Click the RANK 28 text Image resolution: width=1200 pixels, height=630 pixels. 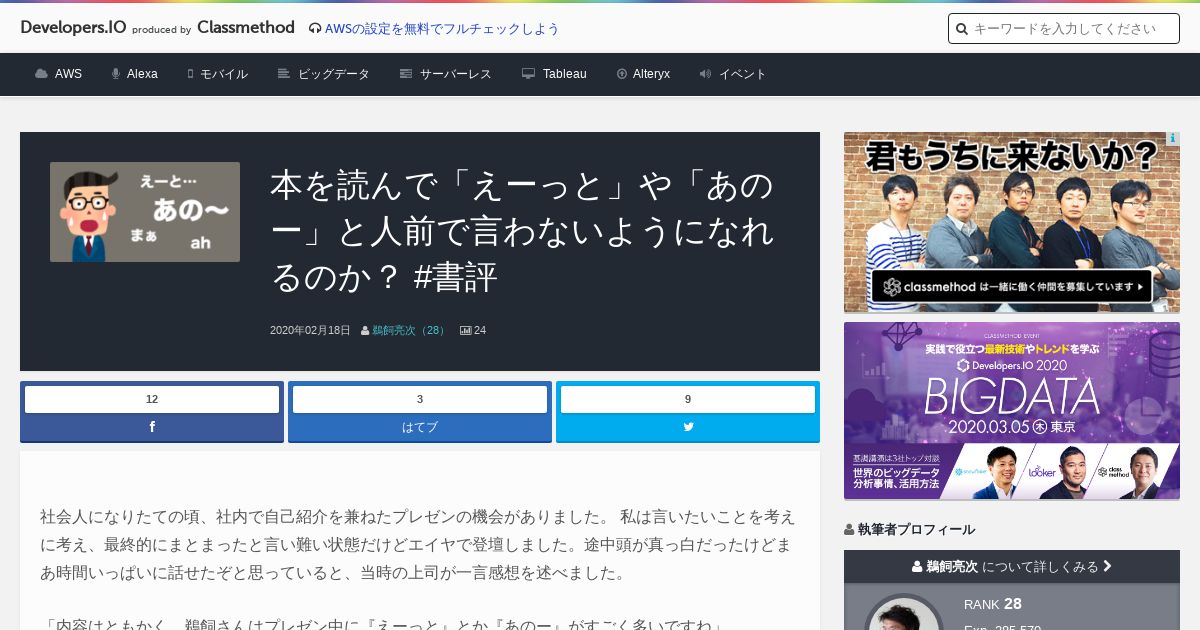(x=993, y=604)
